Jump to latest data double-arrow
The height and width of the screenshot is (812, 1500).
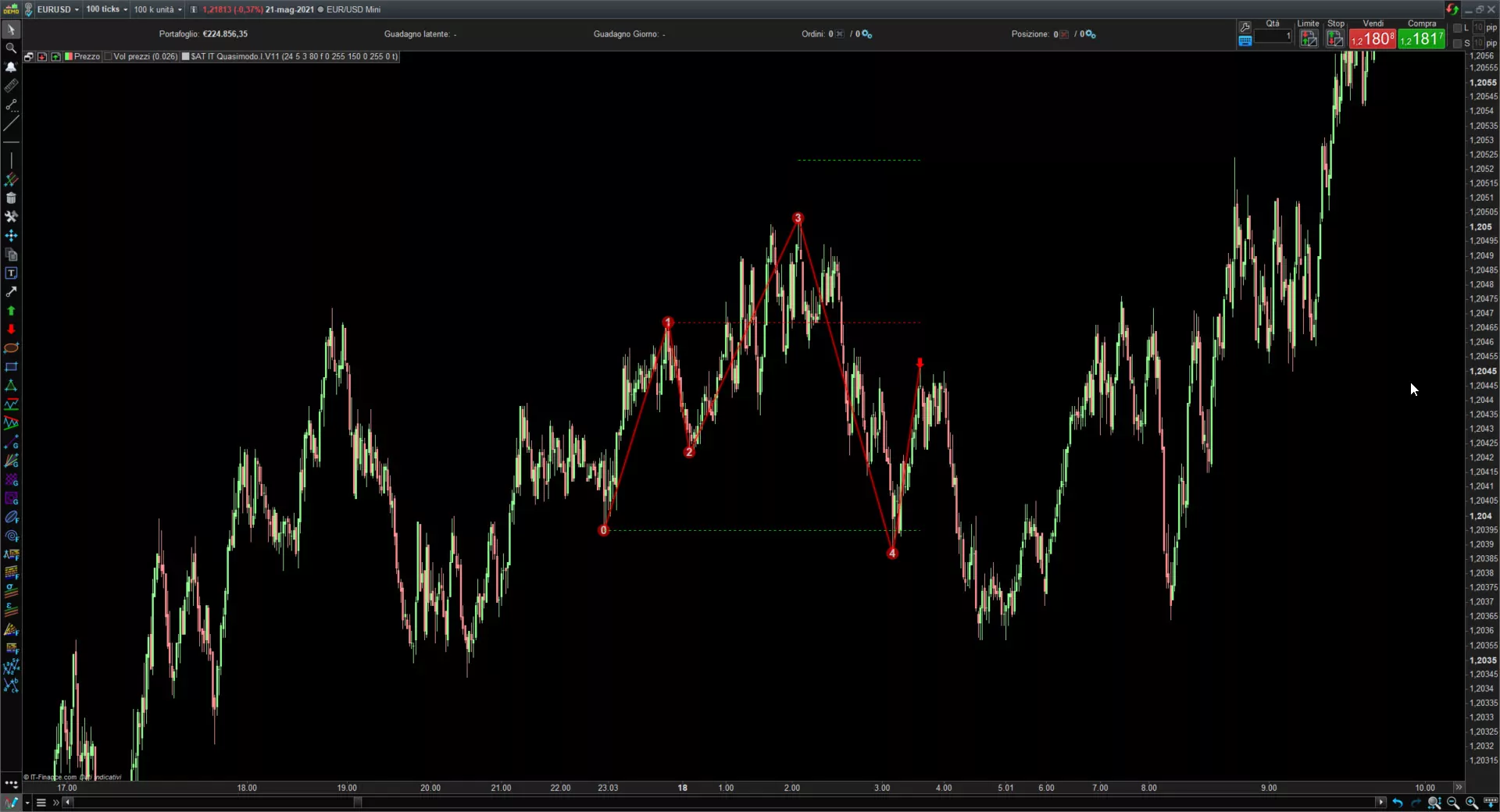(1458, 787)
